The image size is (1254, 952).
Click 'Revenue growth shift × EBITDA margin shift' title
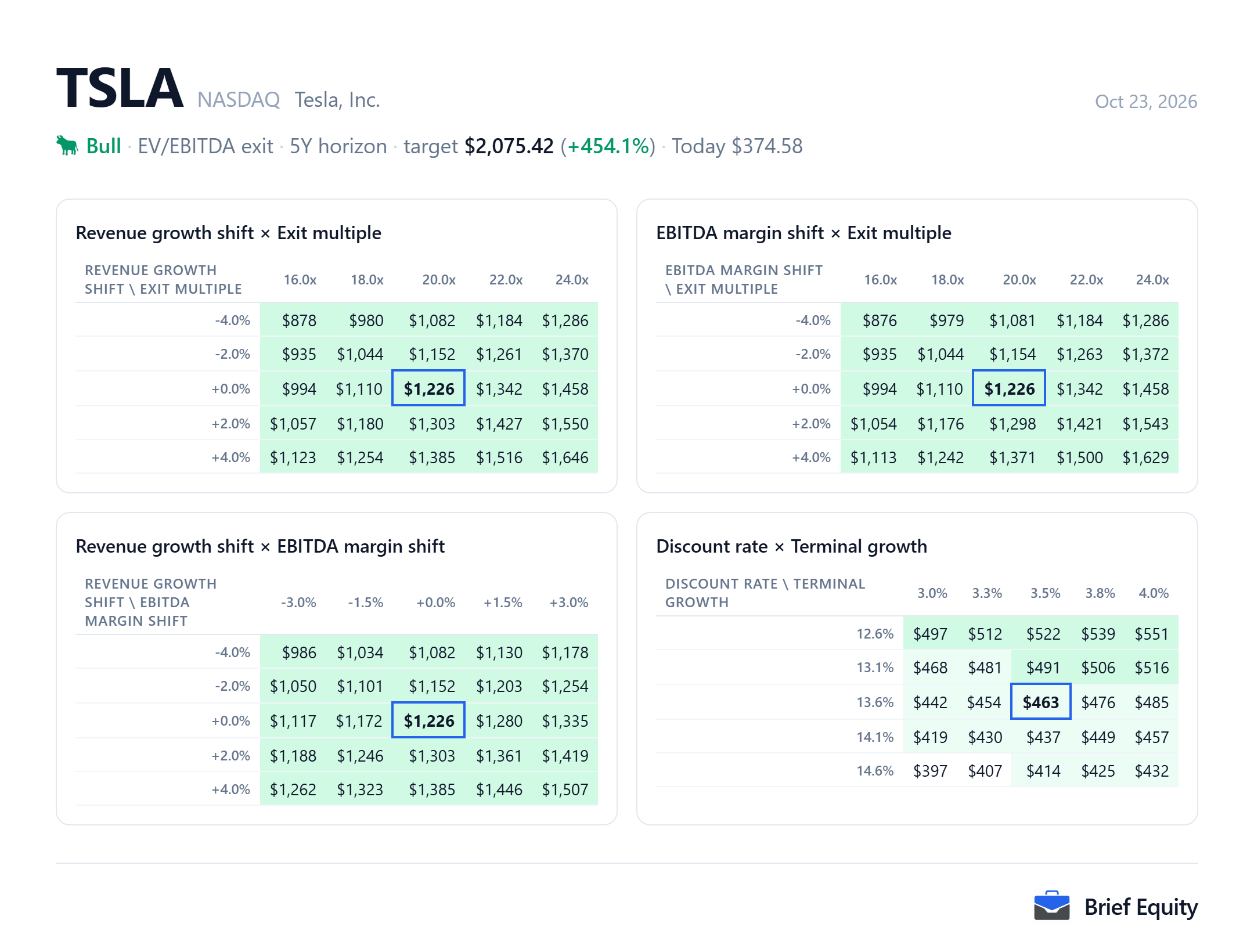pos(260,546)
